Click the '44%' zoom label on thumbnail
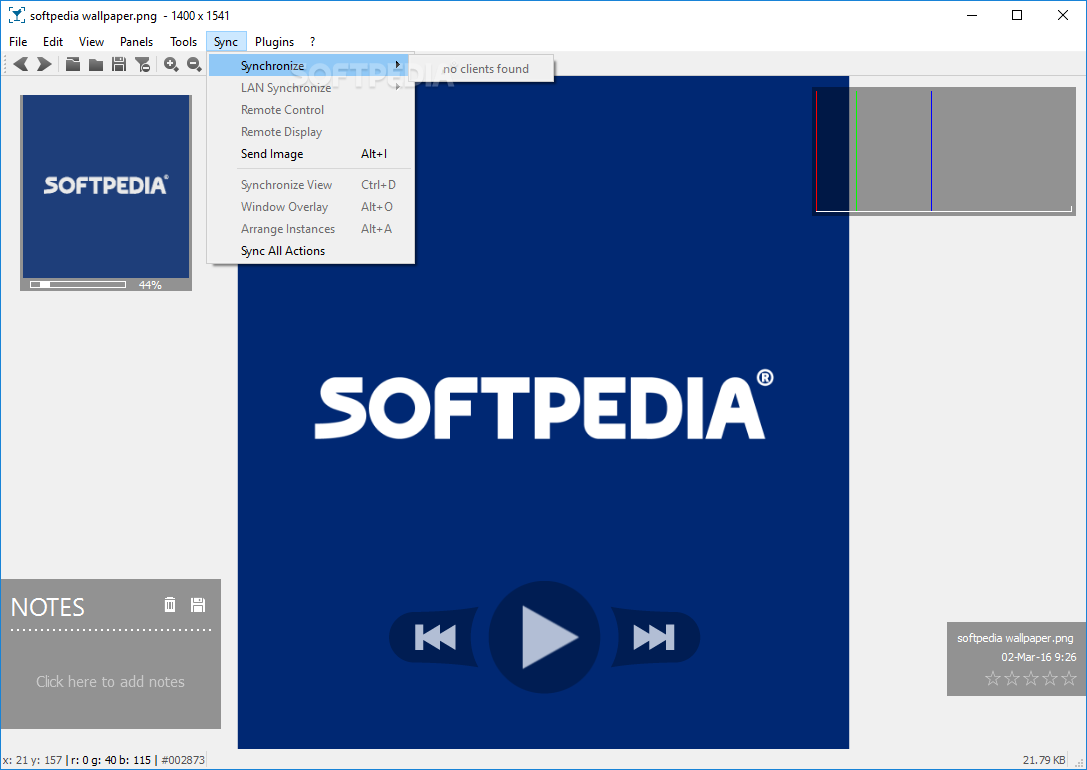This screenshot has height=770, width=1087. click(x=150, y=285)
